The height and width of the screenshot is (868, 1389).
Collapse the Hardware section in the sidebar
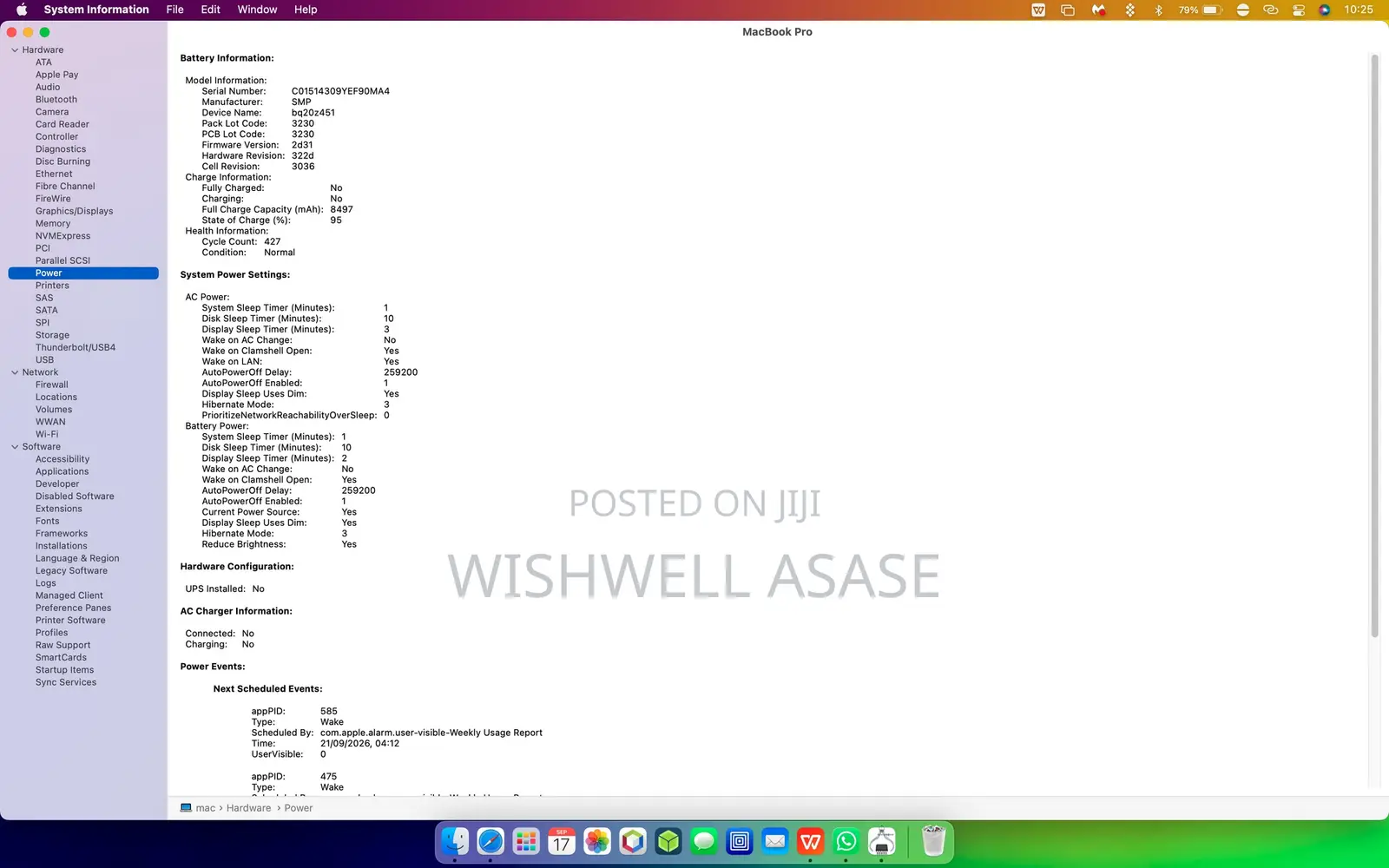15,50
